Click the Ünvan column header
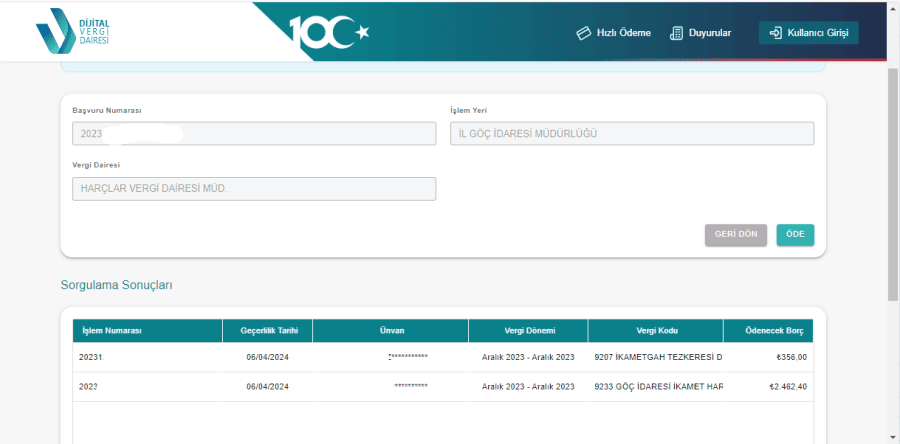The height and width of the screenshot is (444, 900). [405, 331]
